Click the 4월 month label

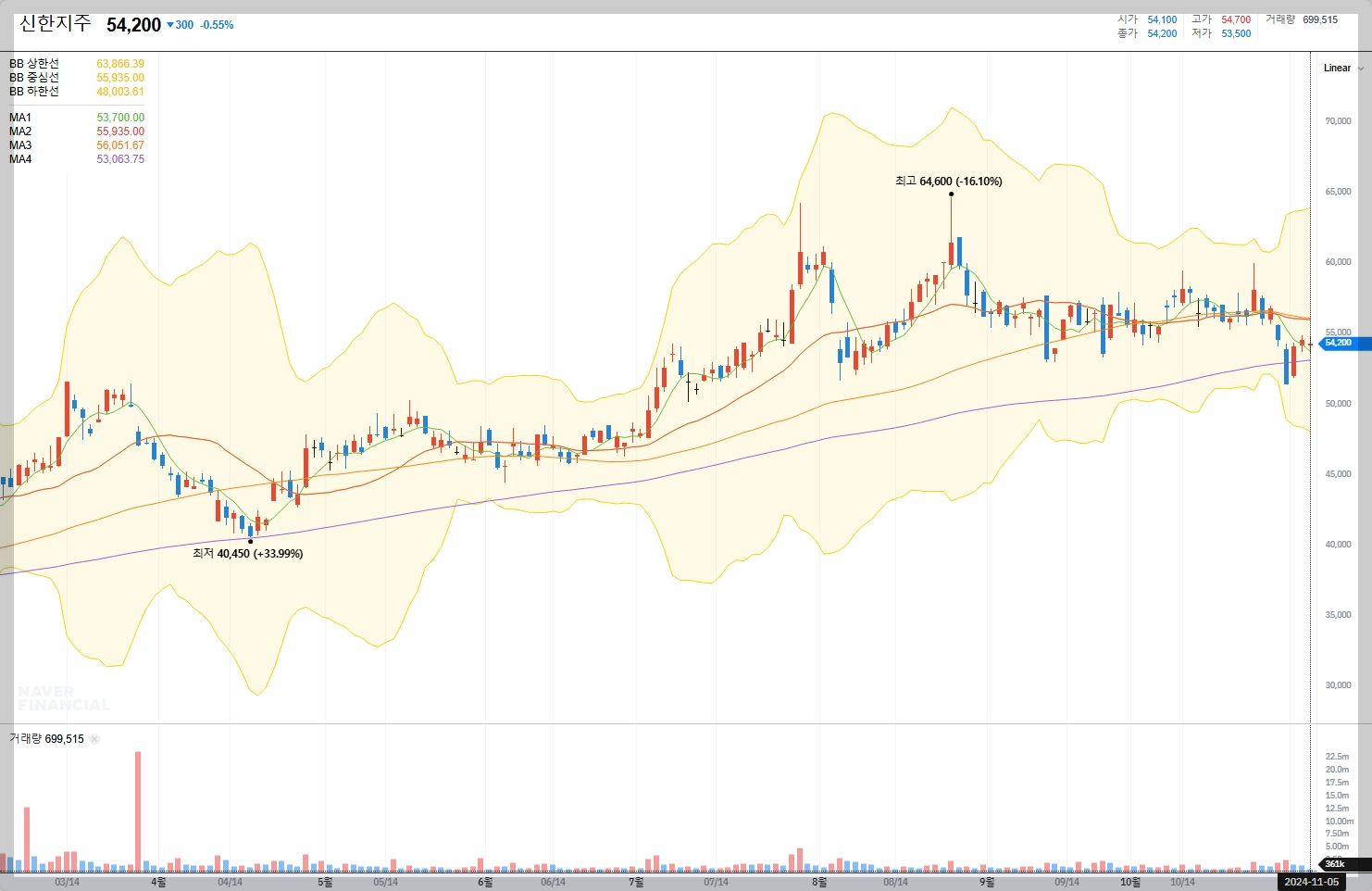click(158, 882)
